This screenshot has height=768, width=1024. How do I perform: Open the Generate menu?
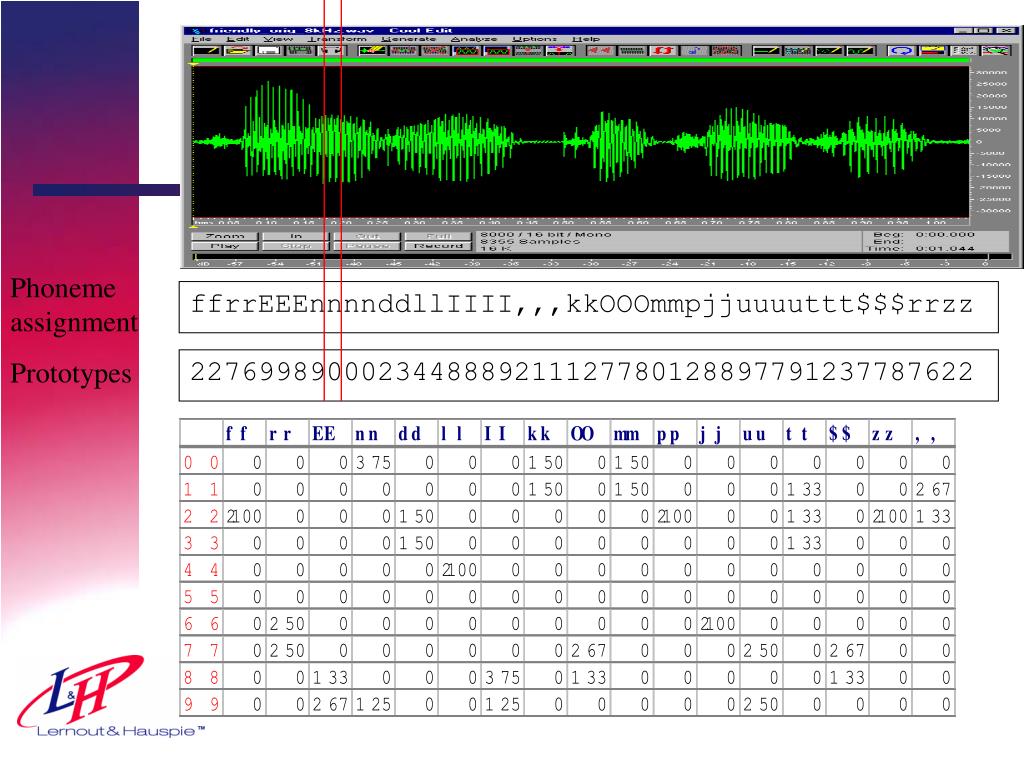pos(408,39)
